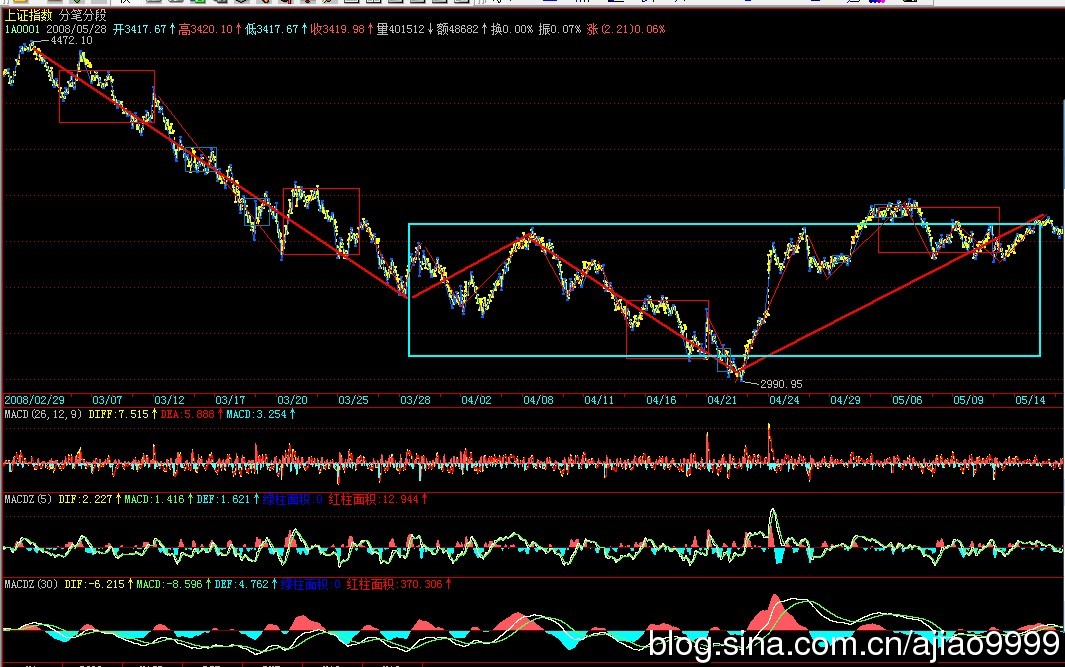Screen dimensions: 1065x667
Task: Click 红柱面积:370.306 in the MACDZ(30) panel
Action: click(x=397, y=584)
